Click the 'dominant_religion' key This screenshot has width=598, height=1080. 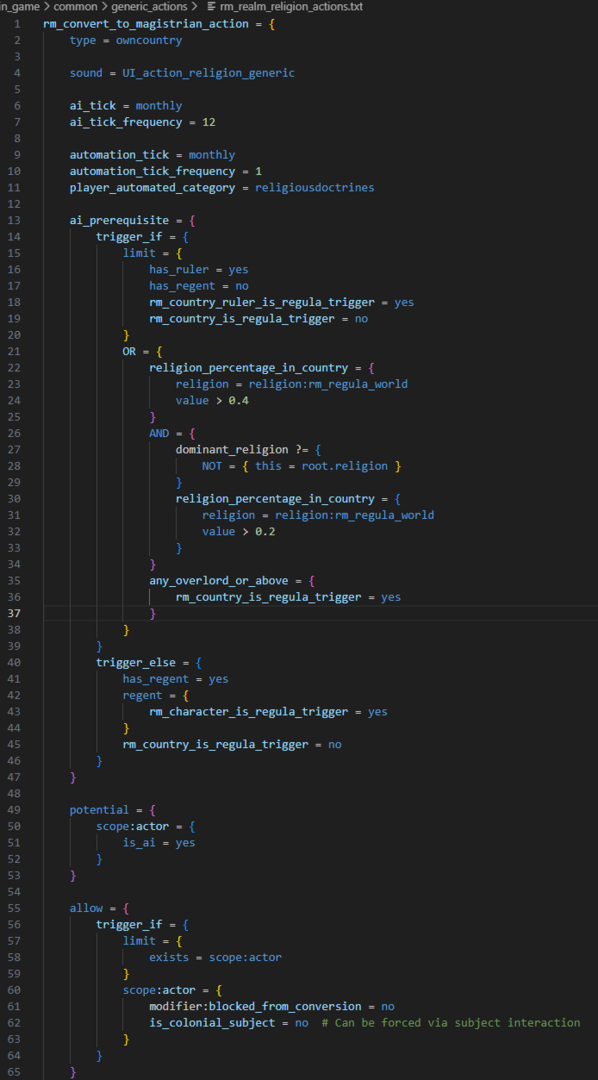click(231, 450)
